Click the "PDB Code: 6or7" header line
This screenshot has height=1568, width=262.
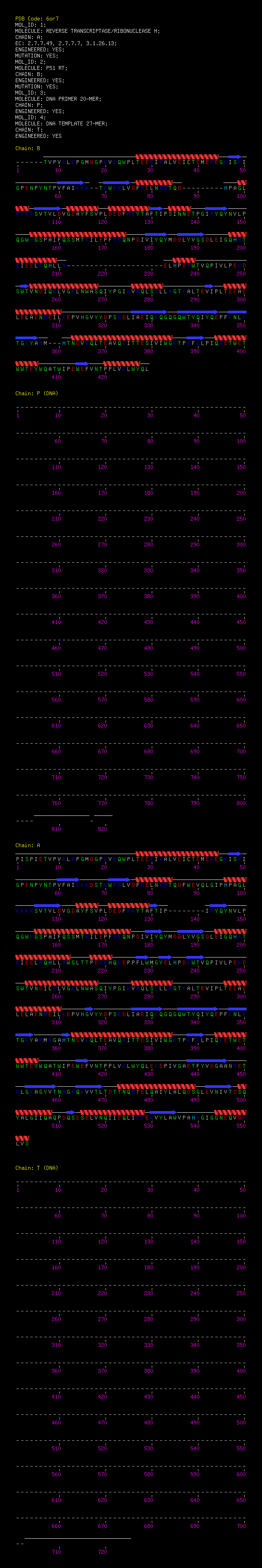click(x=37, y=19)
